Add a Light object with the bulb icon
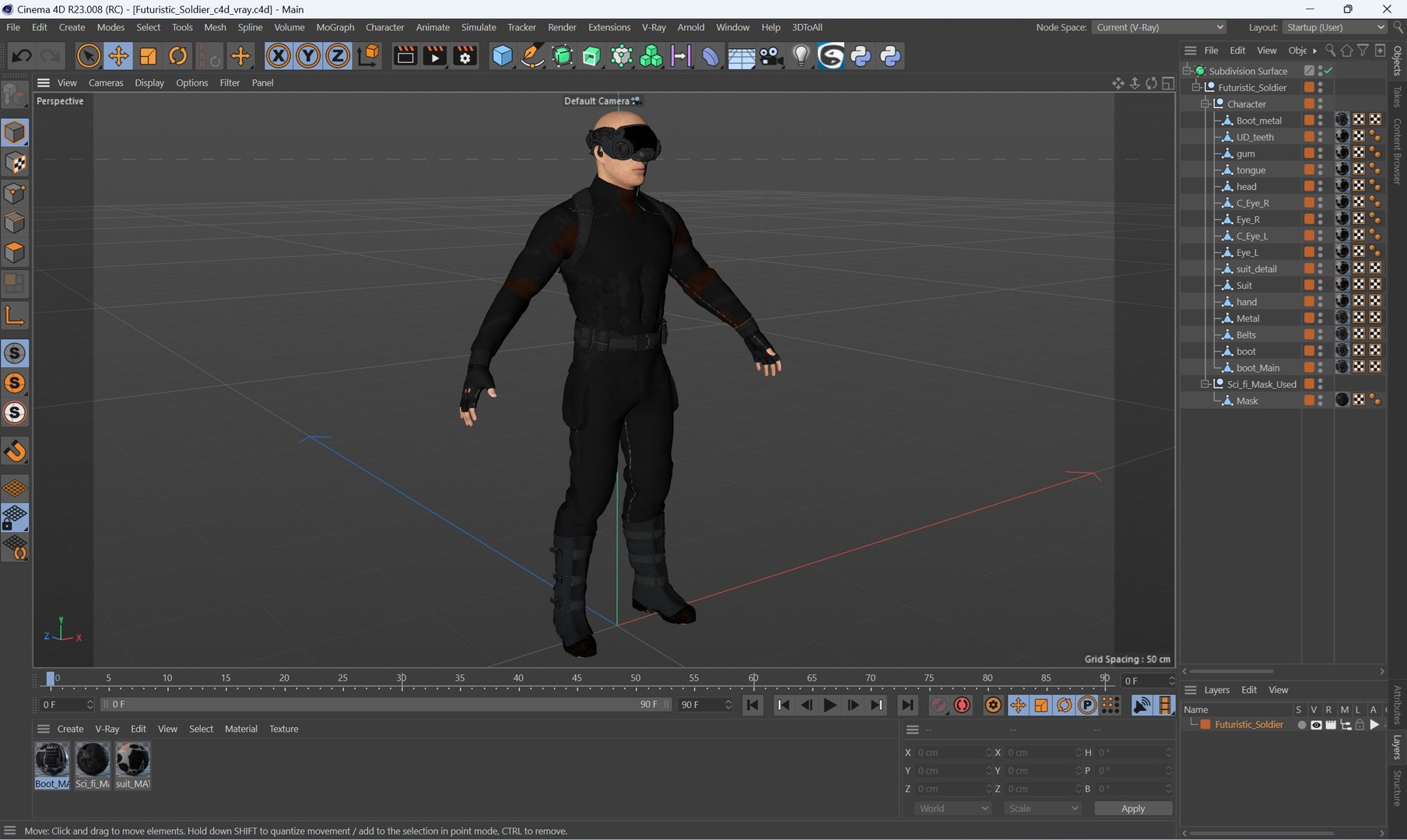This screenshot has height=840, width=1407. 801,56
